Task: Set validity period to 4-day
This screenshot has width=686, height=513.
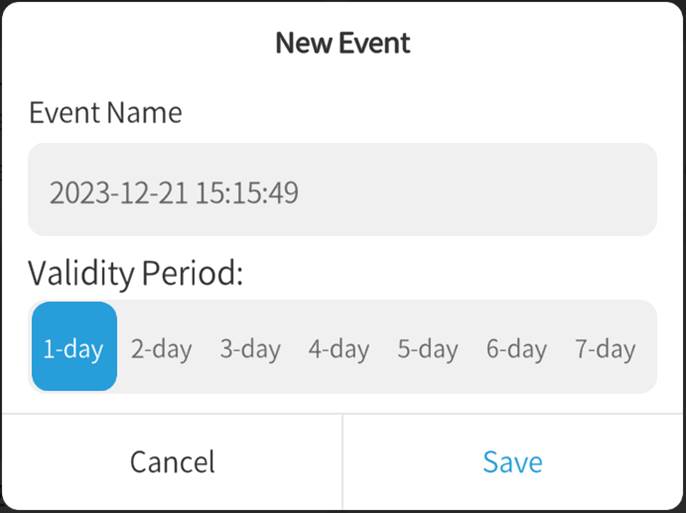Action: tap(339, 348)
